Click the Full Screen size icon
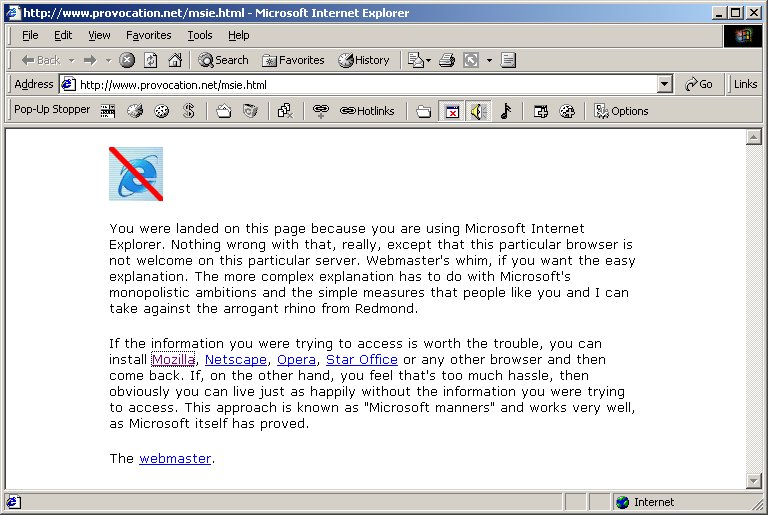The height and width of the screenshot is (515, 768). tap(471, 60)
